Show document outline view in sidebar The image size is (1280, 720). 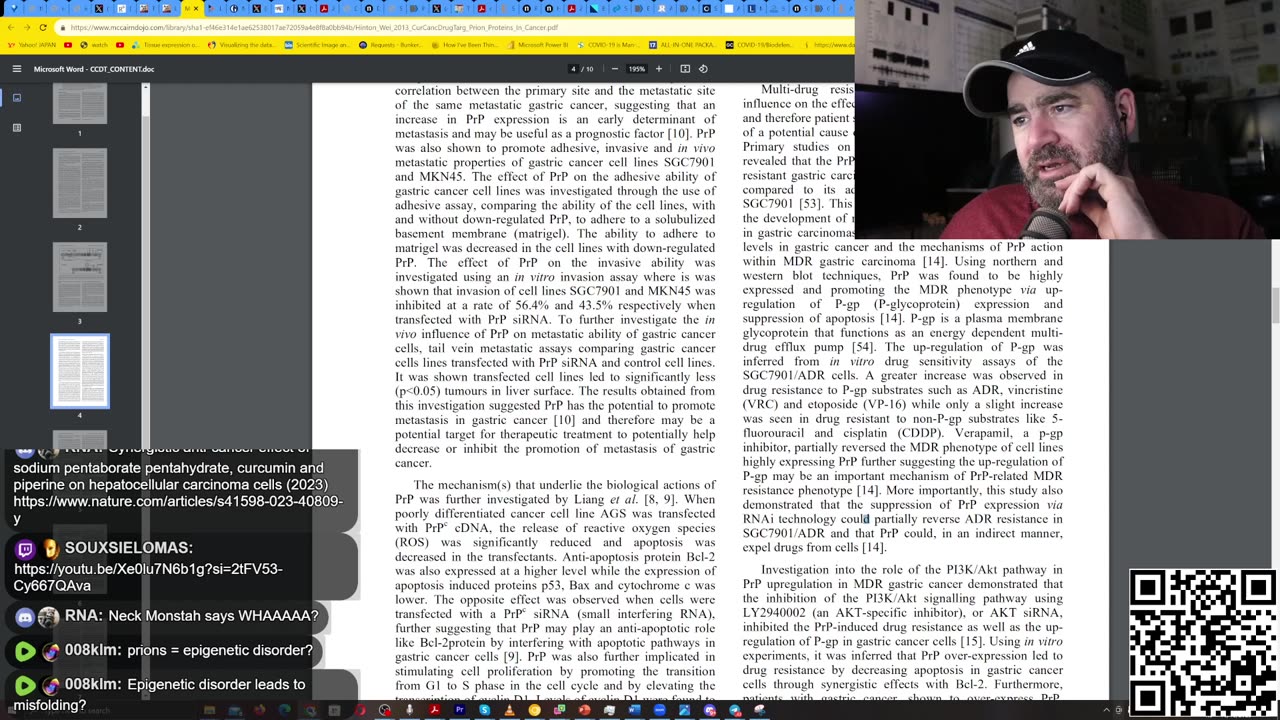tap(17, 128)
